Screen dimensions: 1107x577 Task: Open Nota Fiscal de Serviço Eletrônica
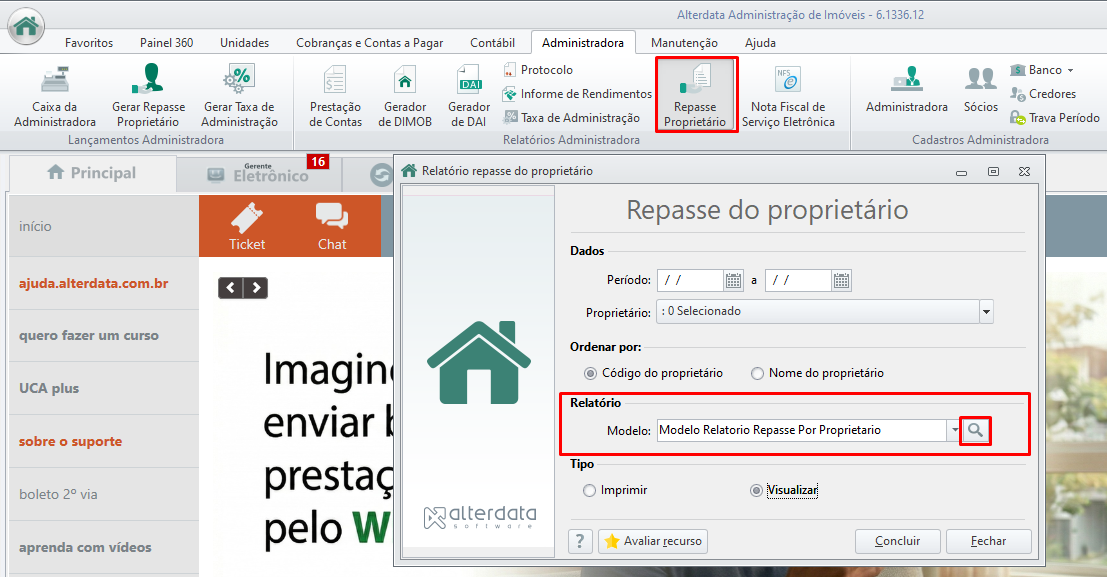pos(788,96)
